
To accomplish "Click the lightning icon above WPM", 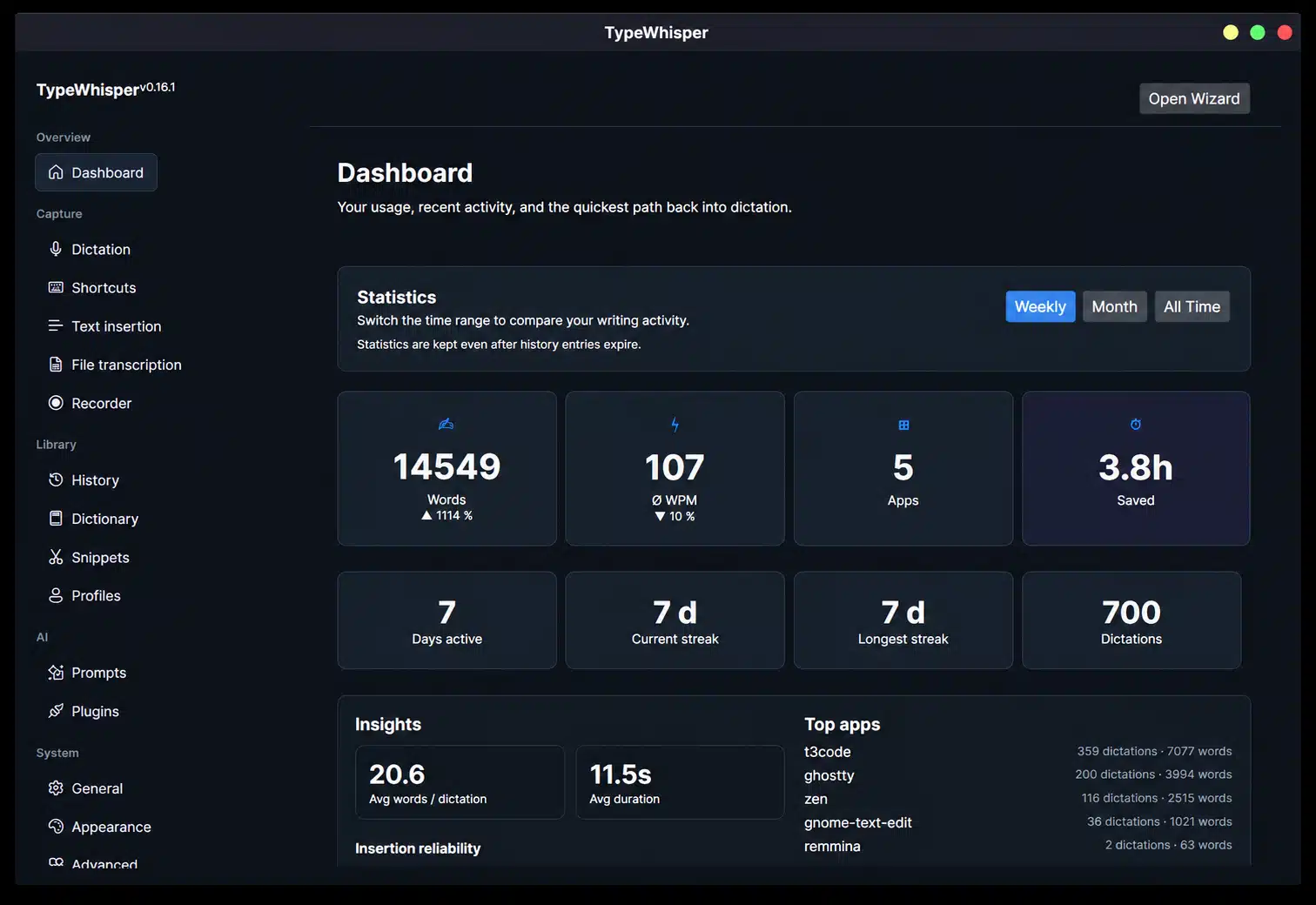I will coord(675,425).
